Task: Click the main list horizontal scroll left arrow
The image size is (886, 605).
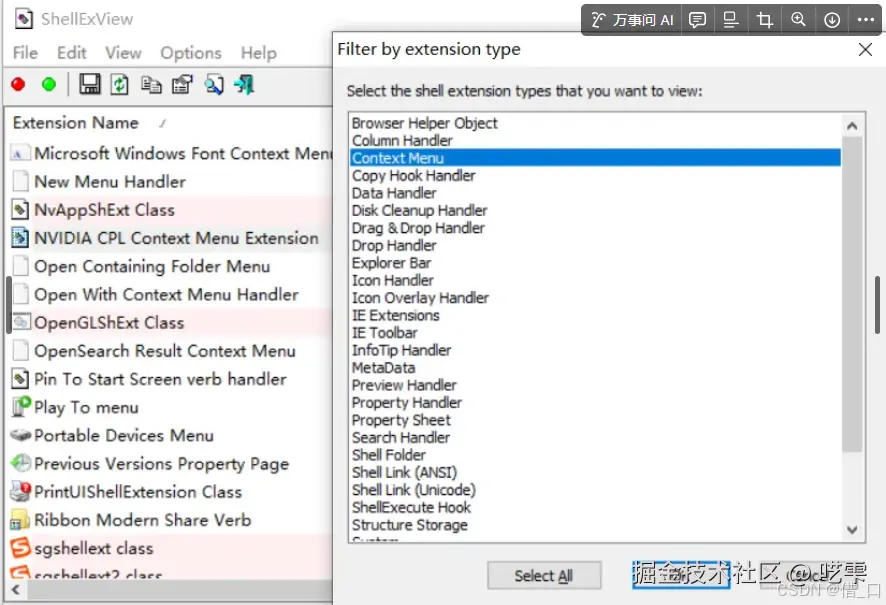Action: tap(16, 590)
